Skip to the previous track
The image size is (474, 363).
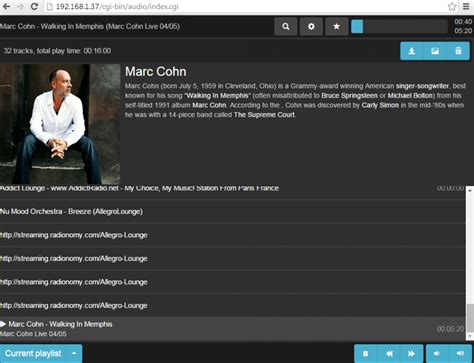click(x=389, y=354)
